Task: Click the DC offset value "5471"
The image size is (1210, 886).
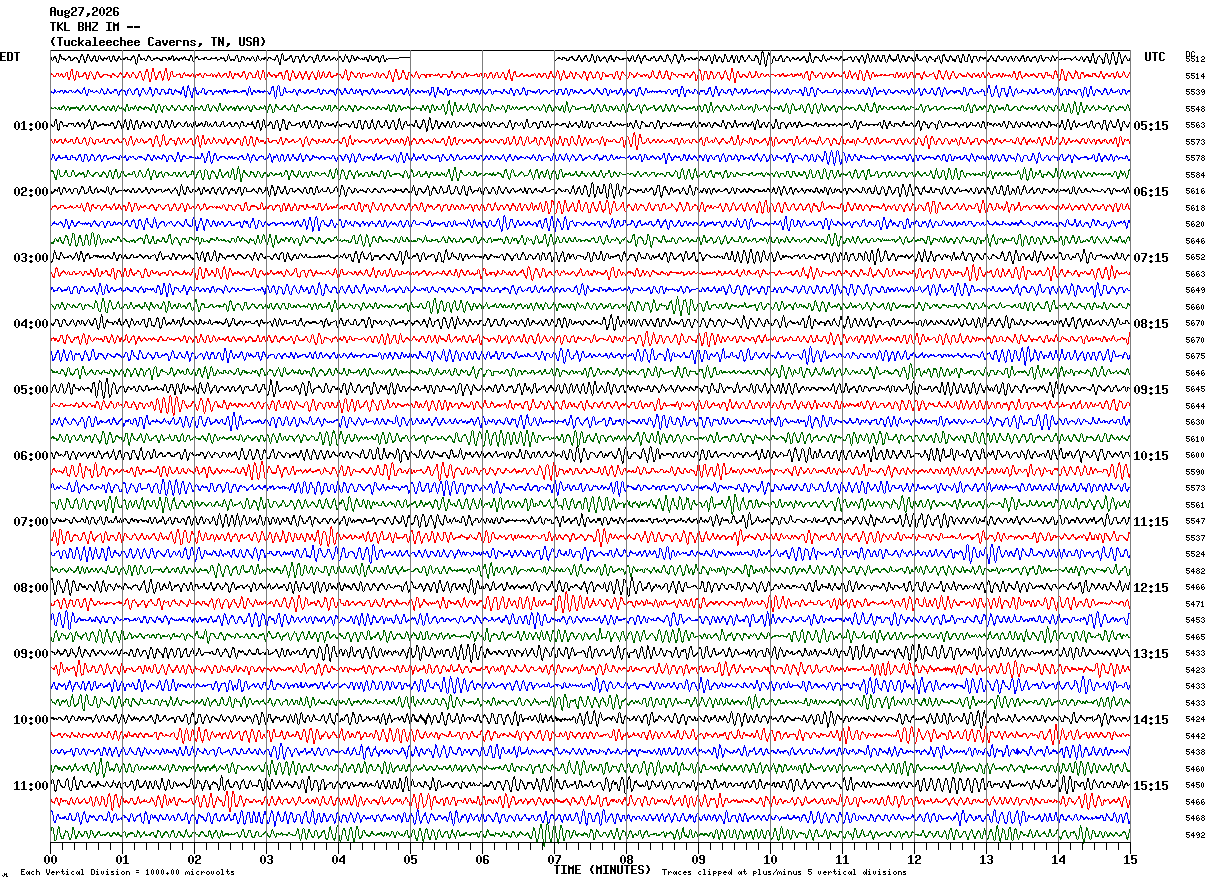Action: point(1195,604)
